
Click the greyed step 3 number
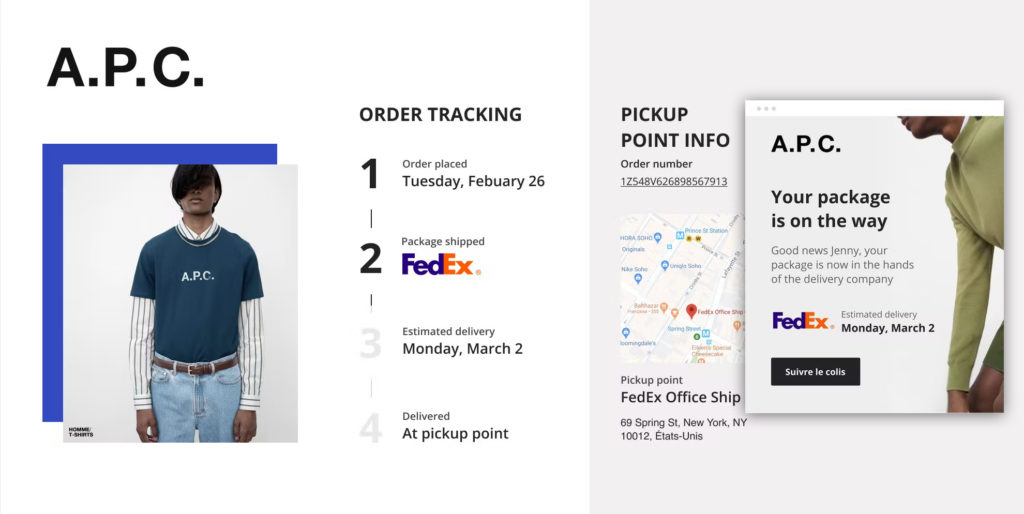(x=370, y=344)
